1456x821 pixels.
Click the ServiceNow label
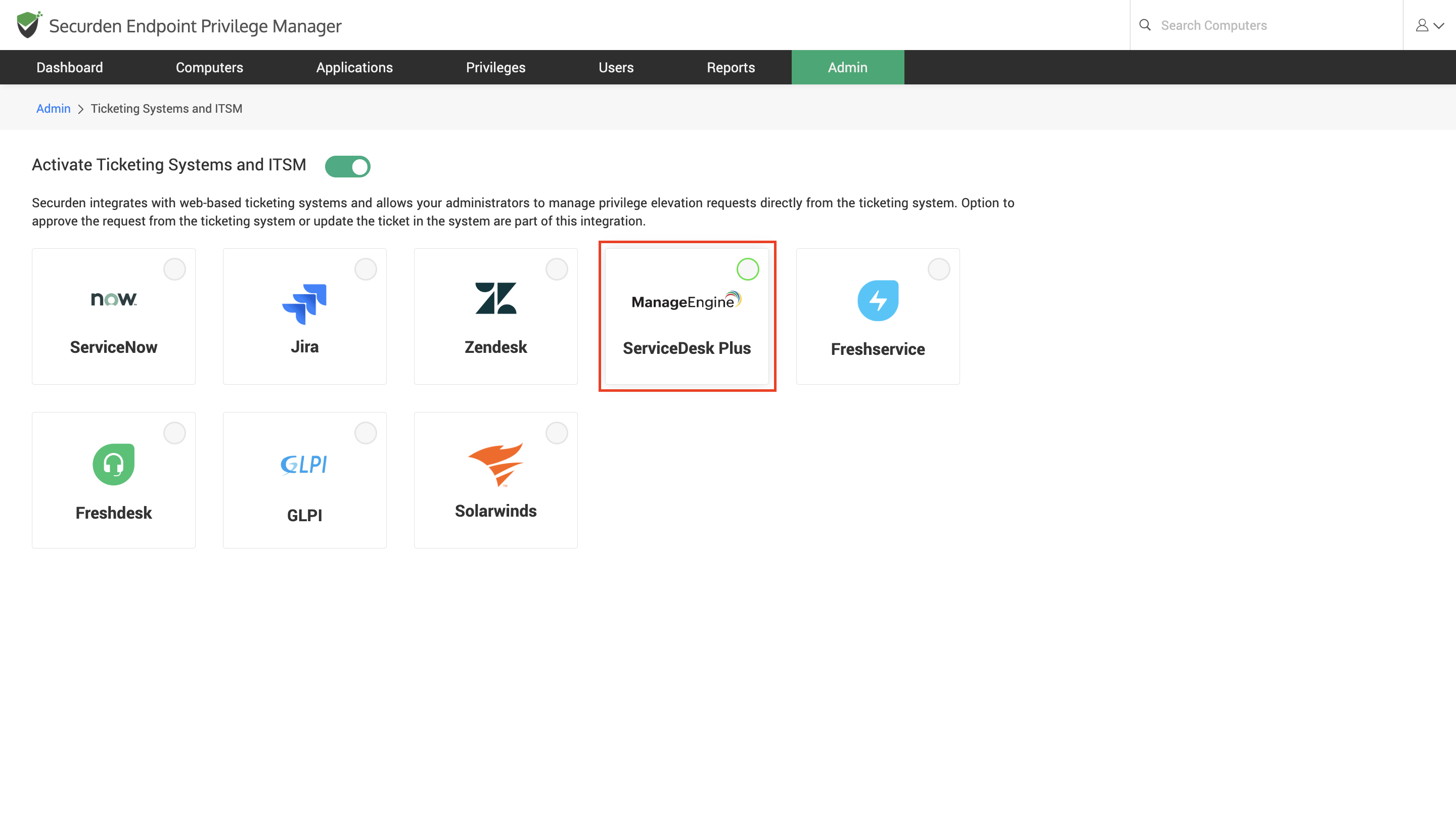point(114,347)
